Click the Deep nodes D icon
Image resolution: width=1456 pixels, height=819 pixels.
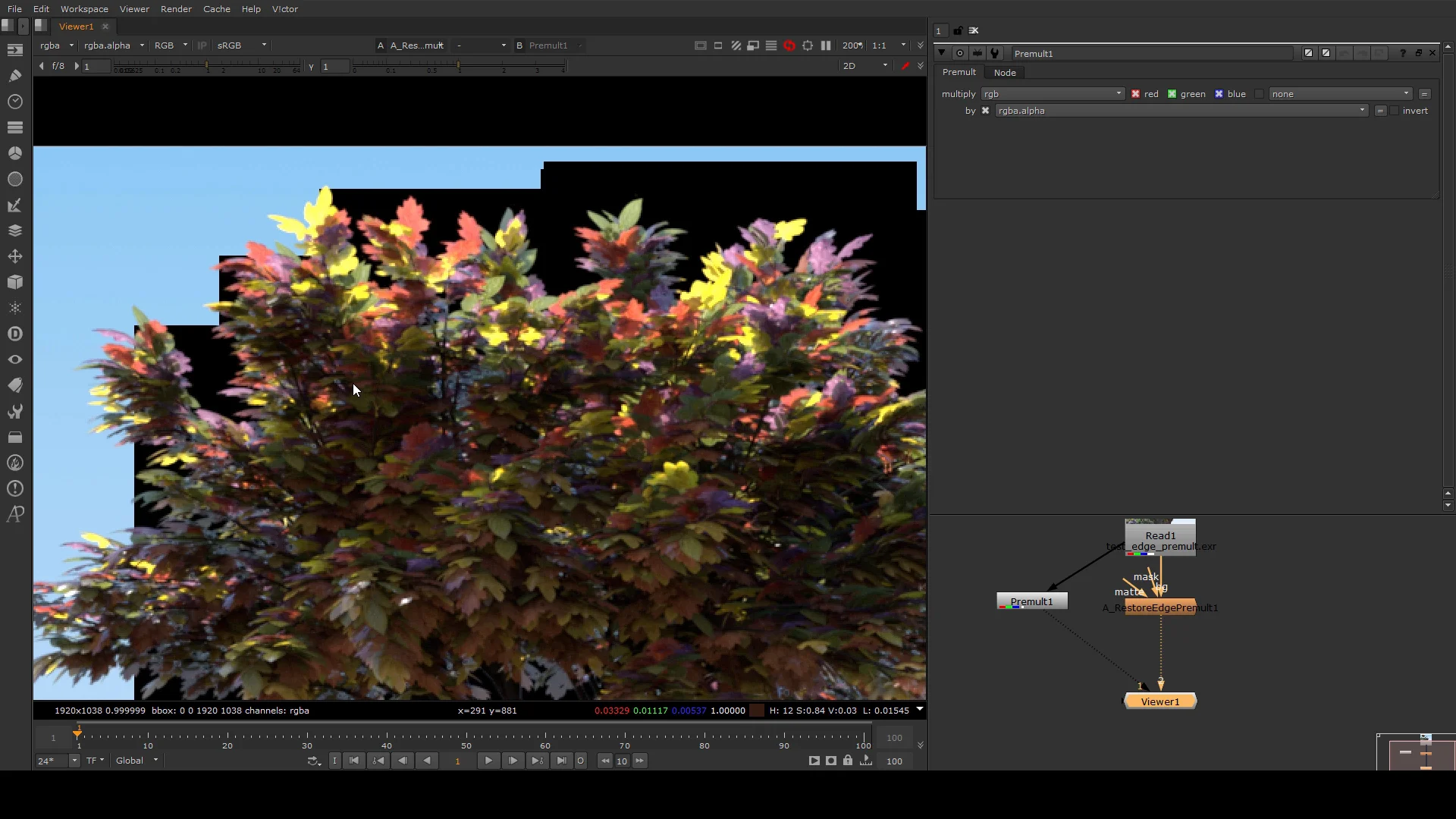point(14,334)
